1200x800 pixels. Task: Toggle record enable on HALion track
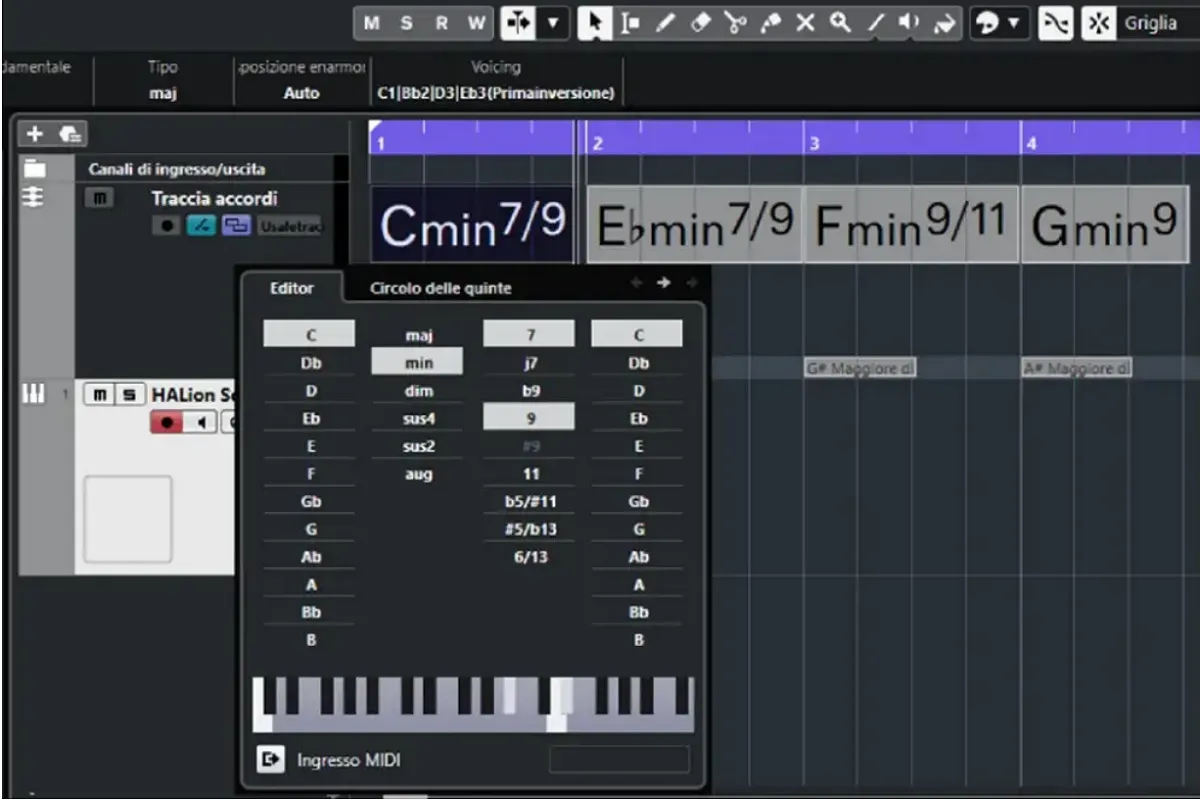pyautogui.click(x=166, y=423)
